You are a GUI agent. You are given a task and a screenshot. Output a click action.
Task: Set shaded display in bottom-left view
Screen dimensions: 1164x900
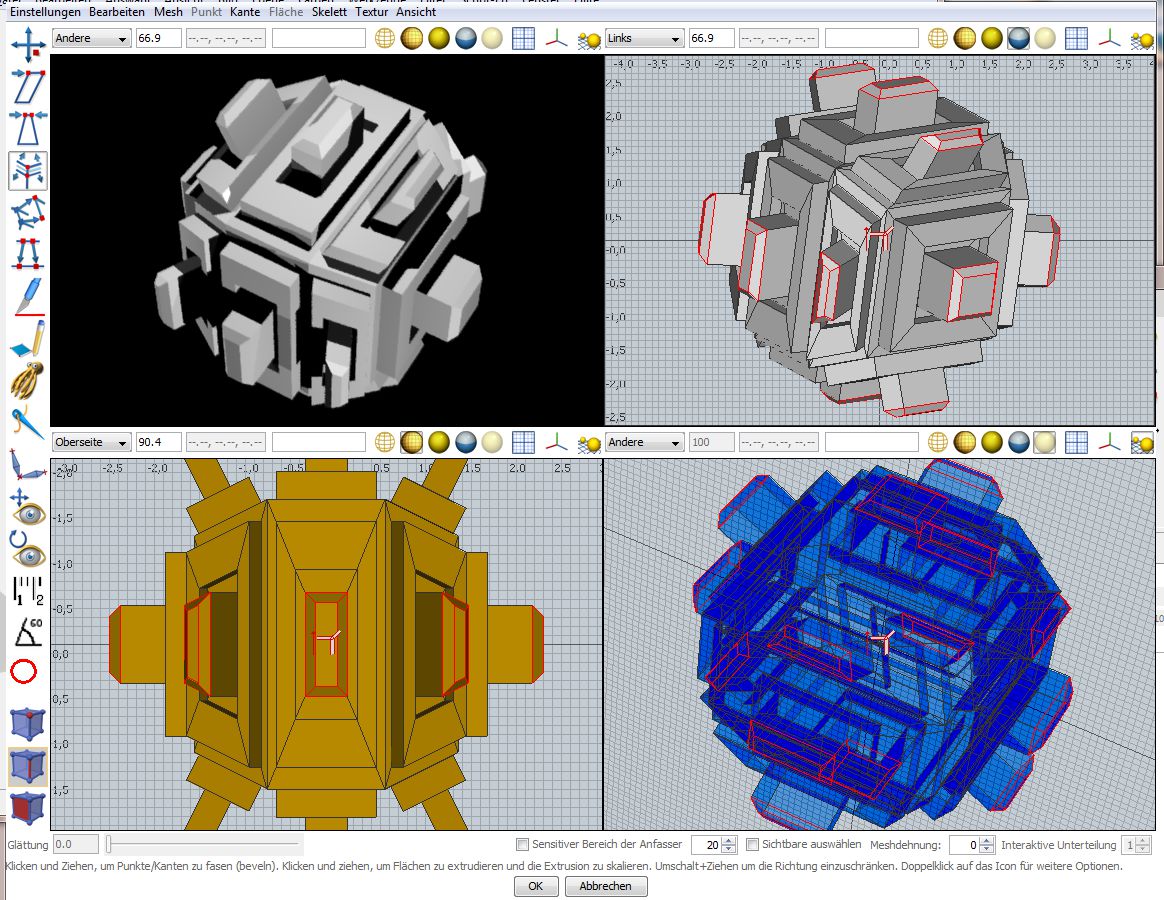[x=411, y=442]
